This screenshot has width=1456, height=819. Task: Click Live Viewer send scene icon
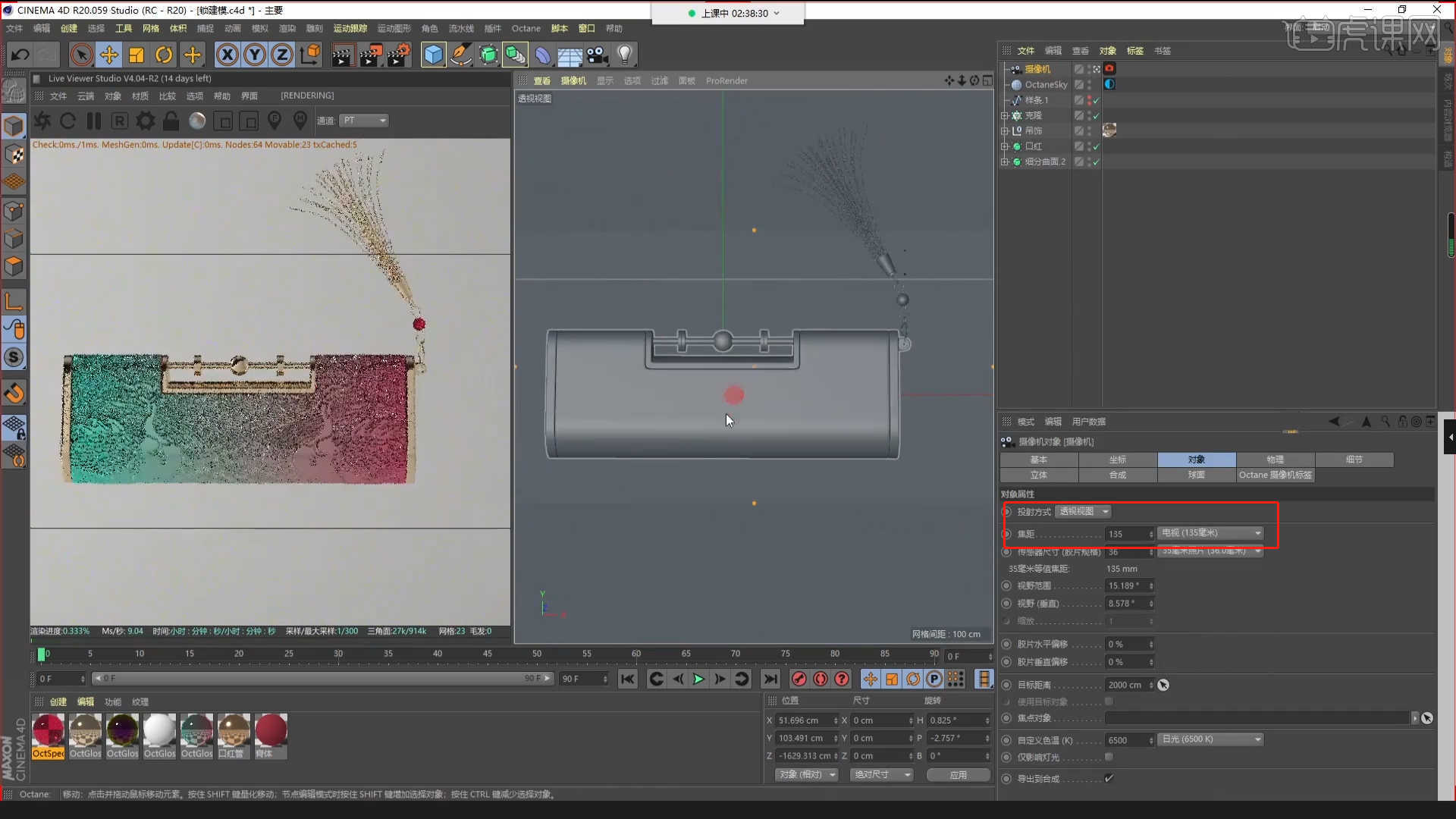coord(42,121)
